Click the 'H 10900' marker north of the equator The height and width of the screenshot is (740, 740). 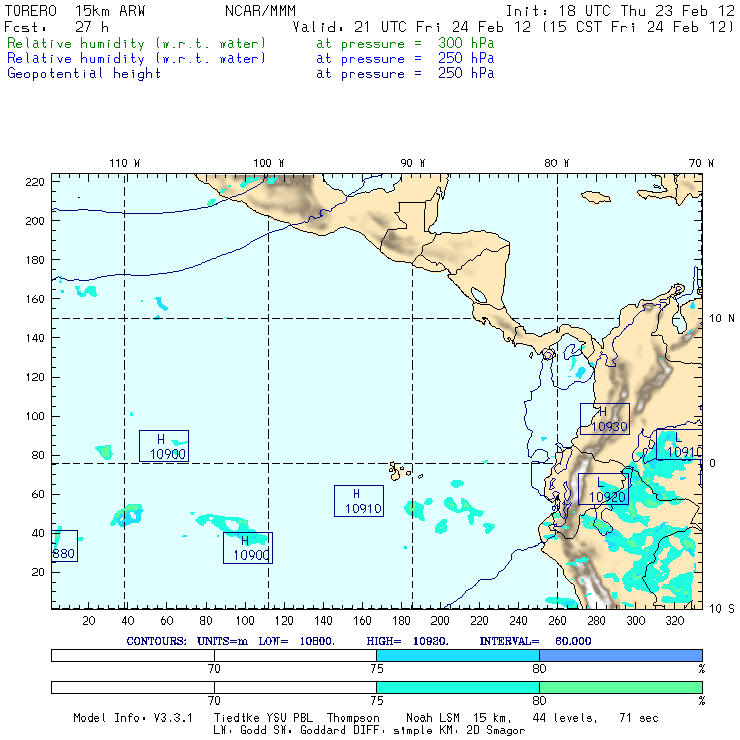(164, 446)
